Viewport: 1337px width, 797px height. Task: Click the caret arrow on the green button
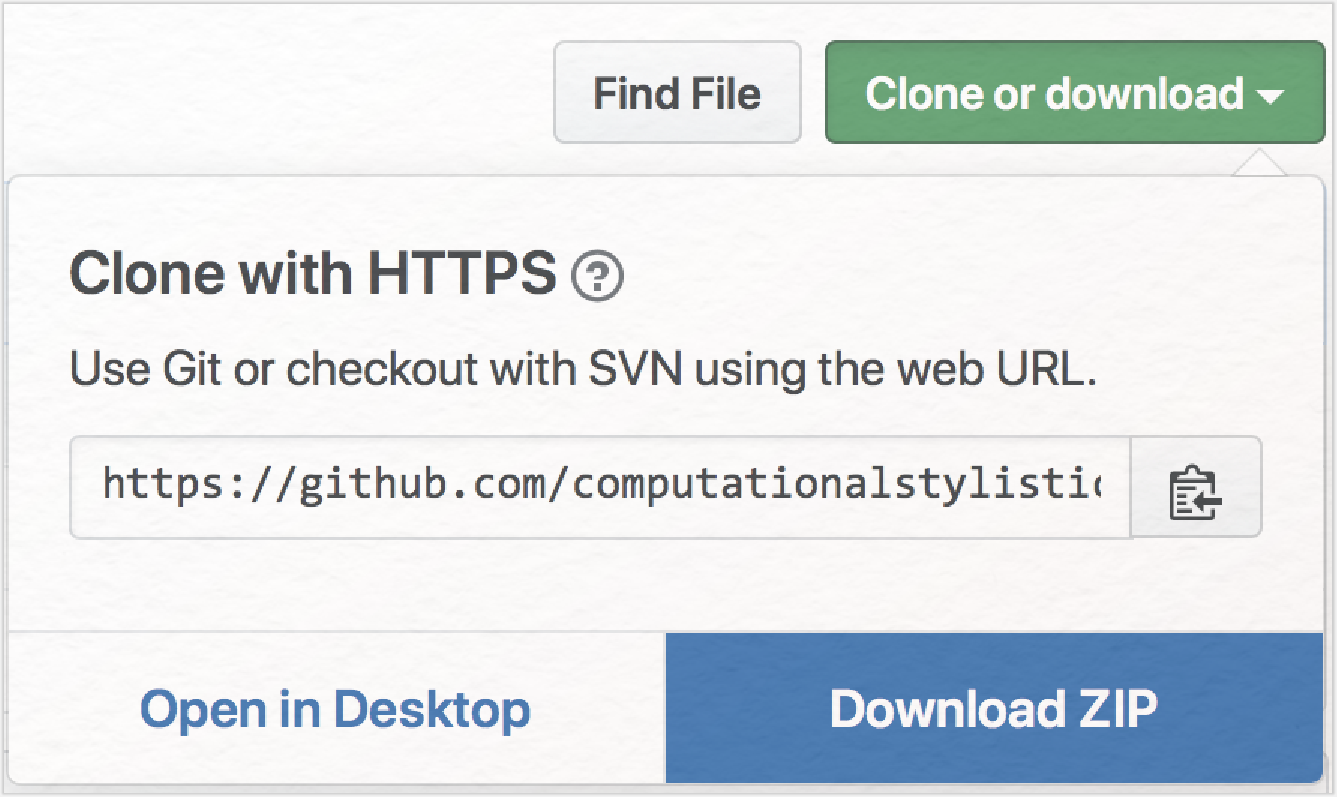click(x=1270, y=97)
